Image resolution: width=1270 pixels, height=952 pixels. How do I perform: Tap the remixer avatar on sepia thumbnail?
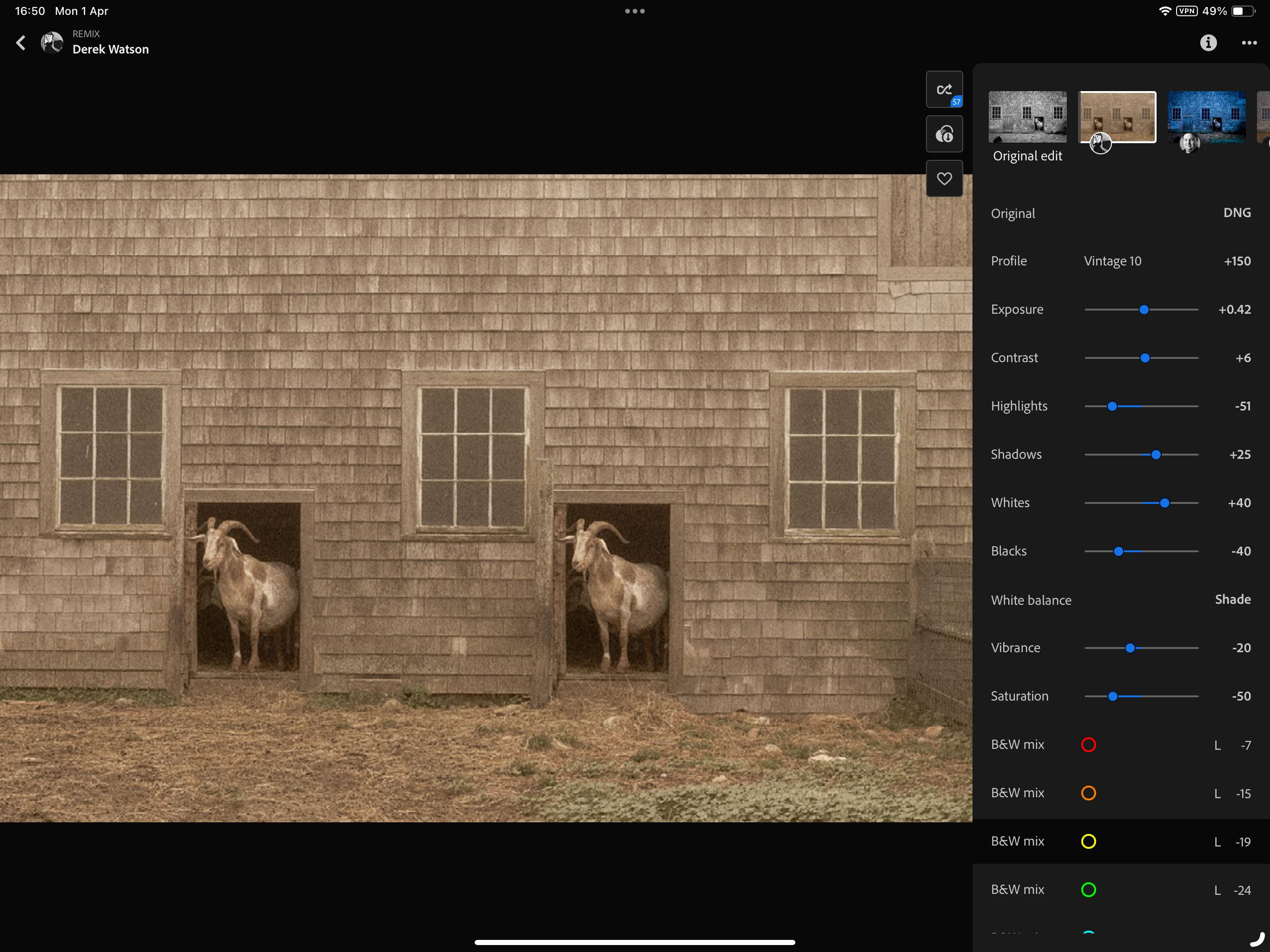pos(1100,143)
